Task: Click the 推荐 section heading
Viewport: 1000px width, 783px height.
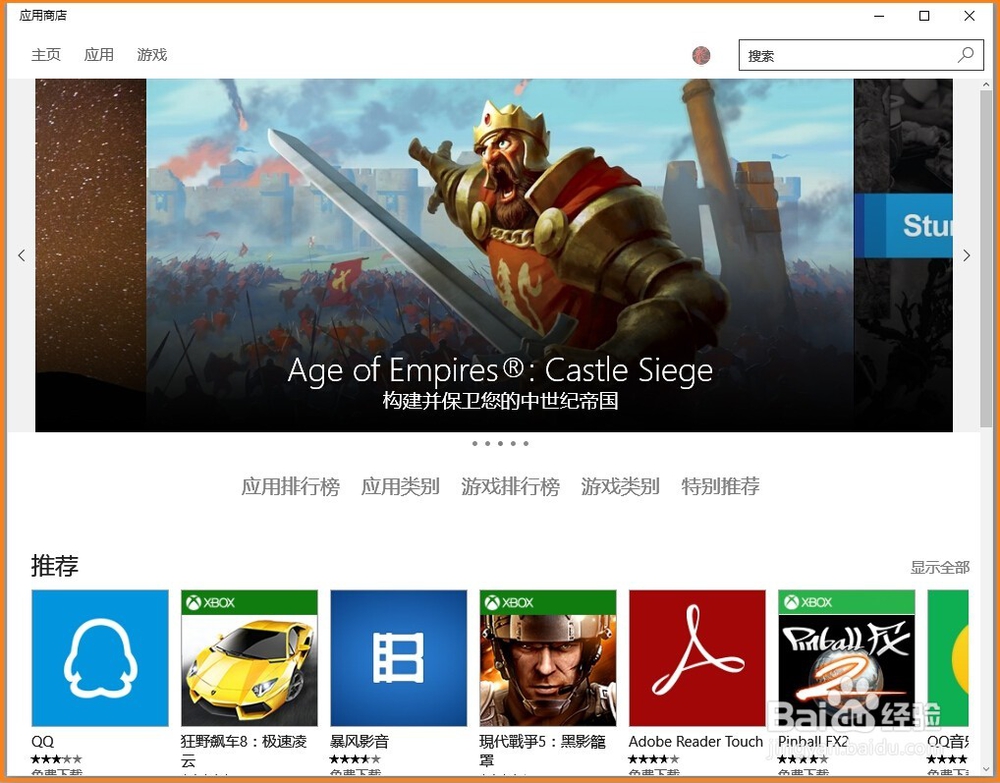Action: pos(55,566)
